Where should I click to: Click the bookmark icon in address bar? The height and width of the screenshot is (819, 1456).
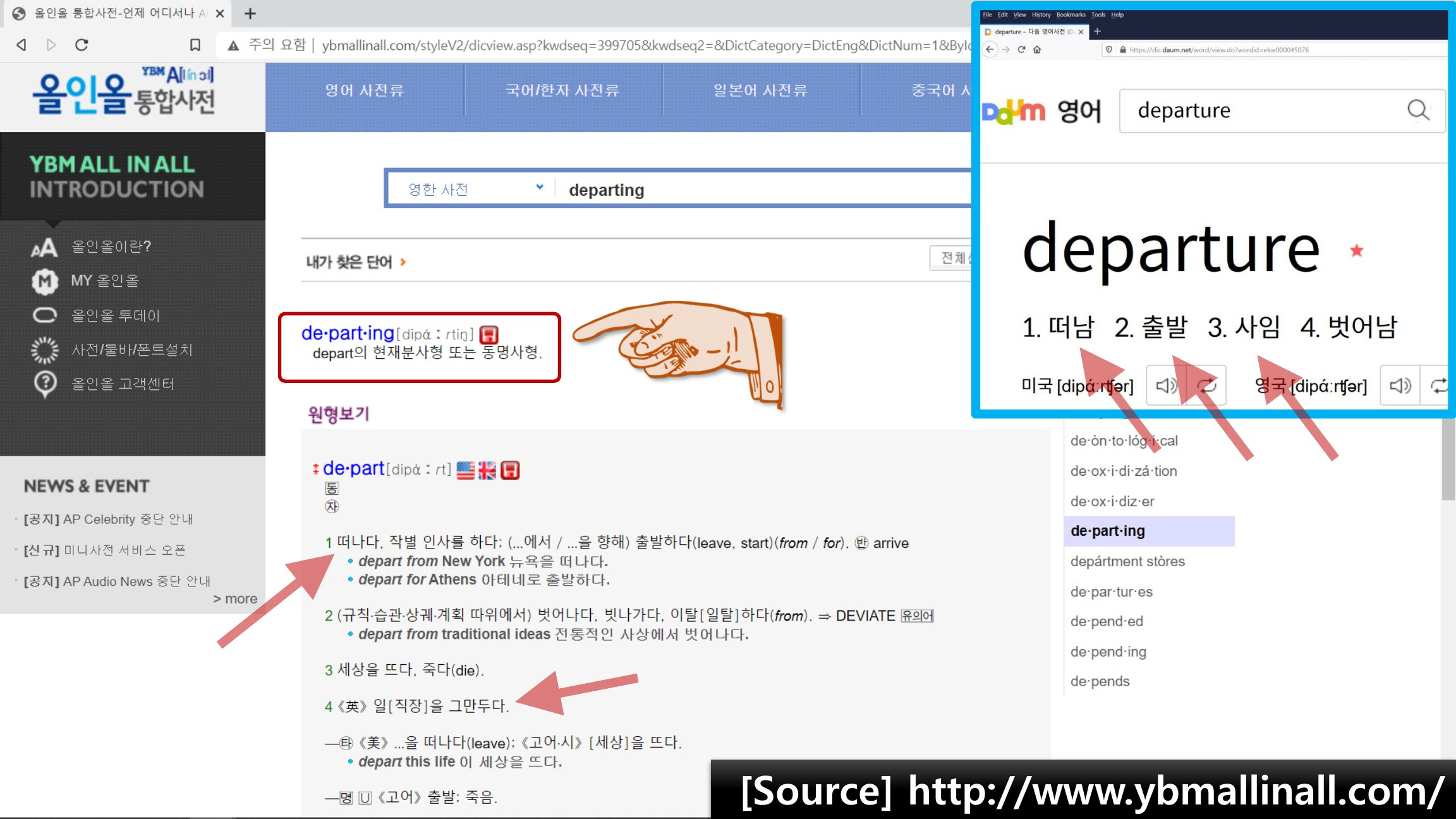[195, 45]
